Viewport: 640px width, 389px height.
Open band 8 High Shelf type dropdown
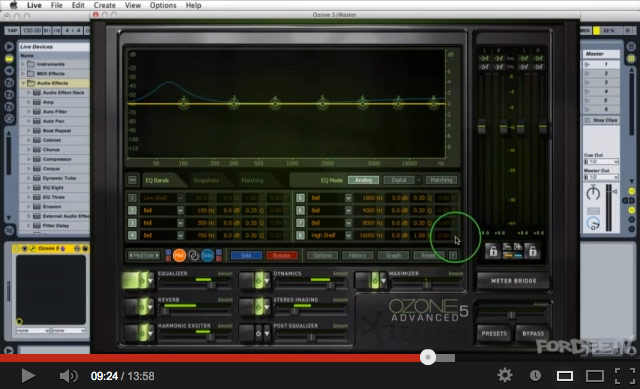pyautogui.click(x=348, y=236)
